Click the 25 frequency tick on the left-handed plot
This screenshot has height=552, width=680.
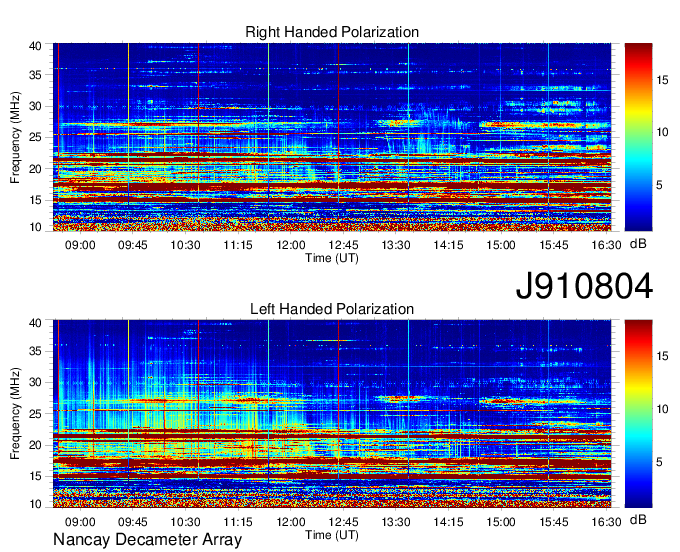(x=35, y=414)
